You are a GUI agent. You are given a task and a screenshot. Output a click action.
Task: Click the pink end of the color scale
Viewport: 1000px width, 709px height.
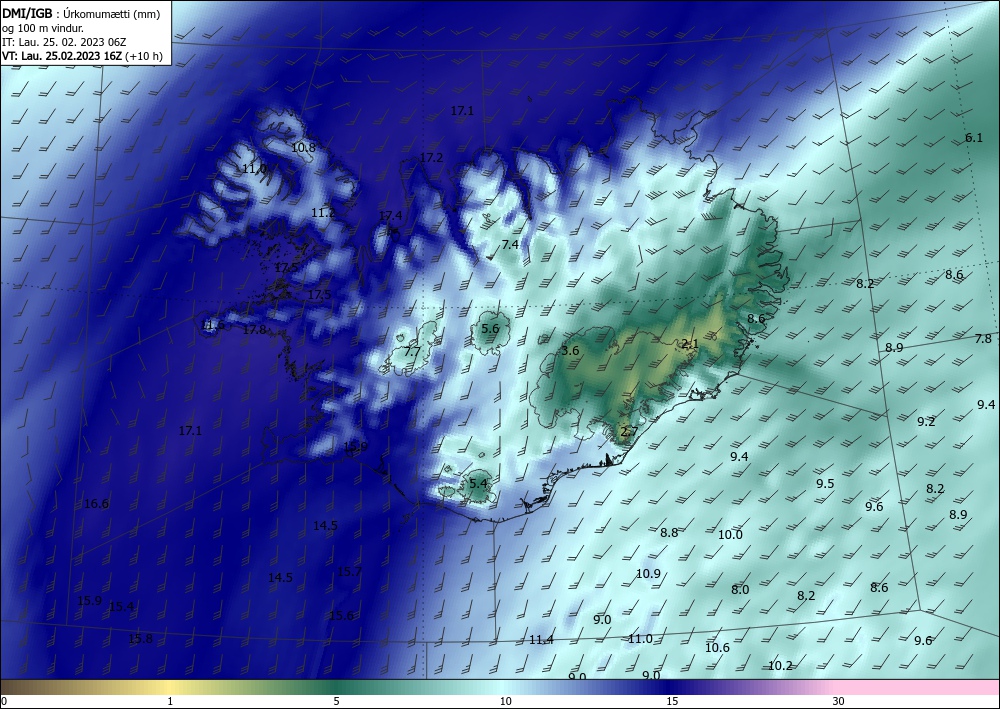click(x=918, y=687)
